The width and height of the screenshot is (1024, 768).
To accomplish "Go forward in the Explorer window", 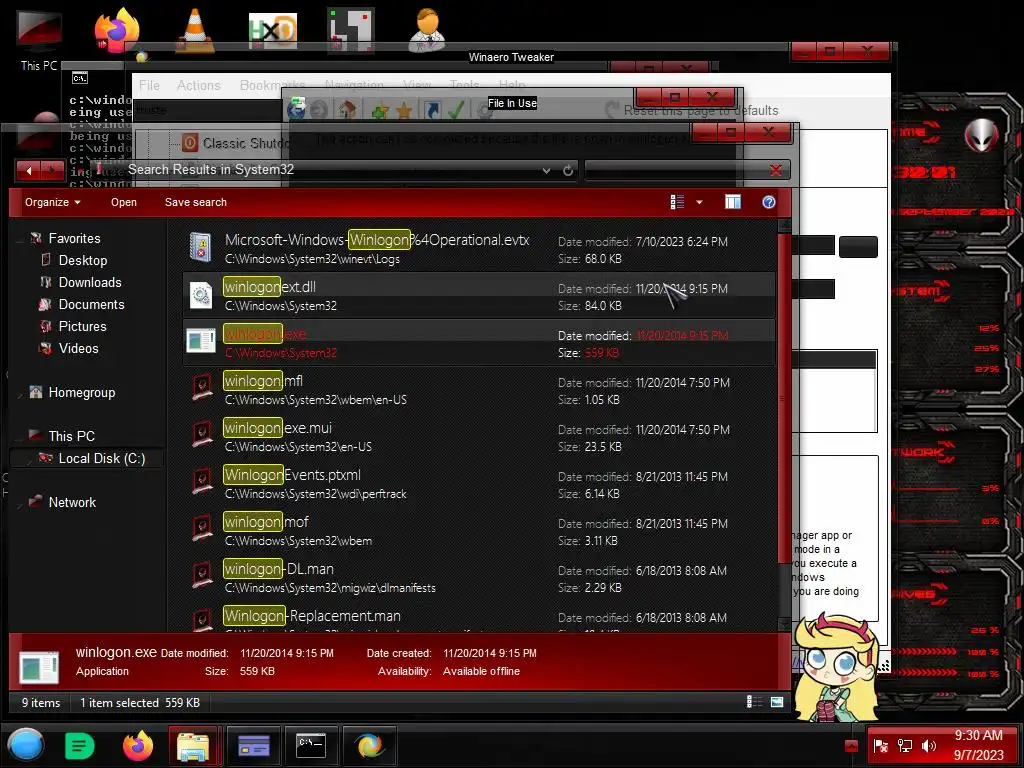I will tap(52, 170).
